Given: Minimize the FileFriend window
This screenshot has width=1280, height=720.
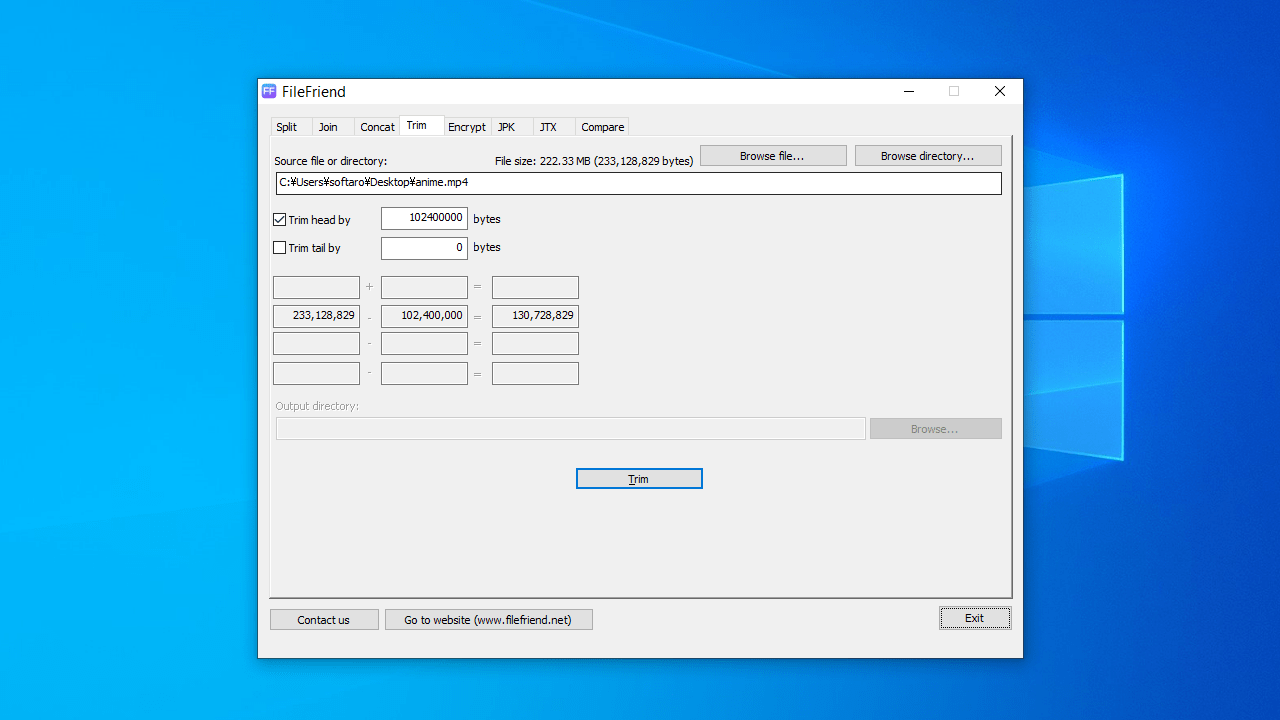Looking at the screenshot, I should 909,91.
